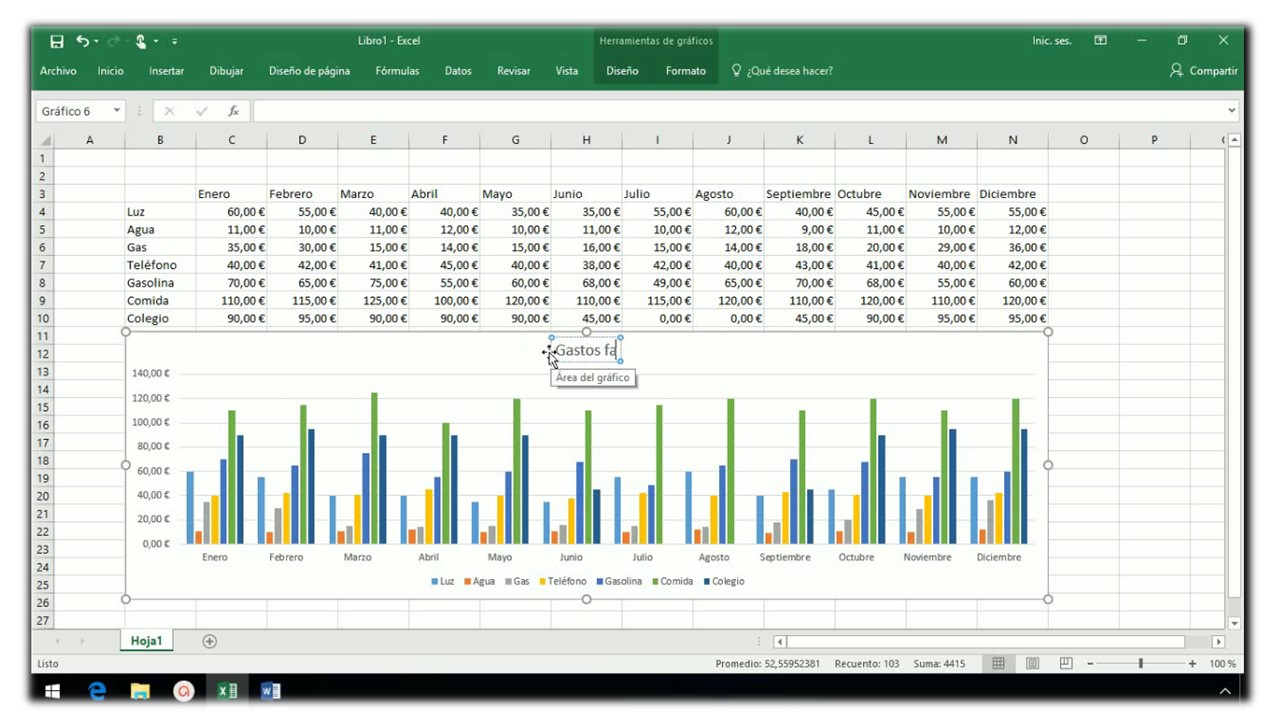Viewport: 1280px width, 720px height.
Task: Open the chart Diseño tab
Action: tap(622, 71)
